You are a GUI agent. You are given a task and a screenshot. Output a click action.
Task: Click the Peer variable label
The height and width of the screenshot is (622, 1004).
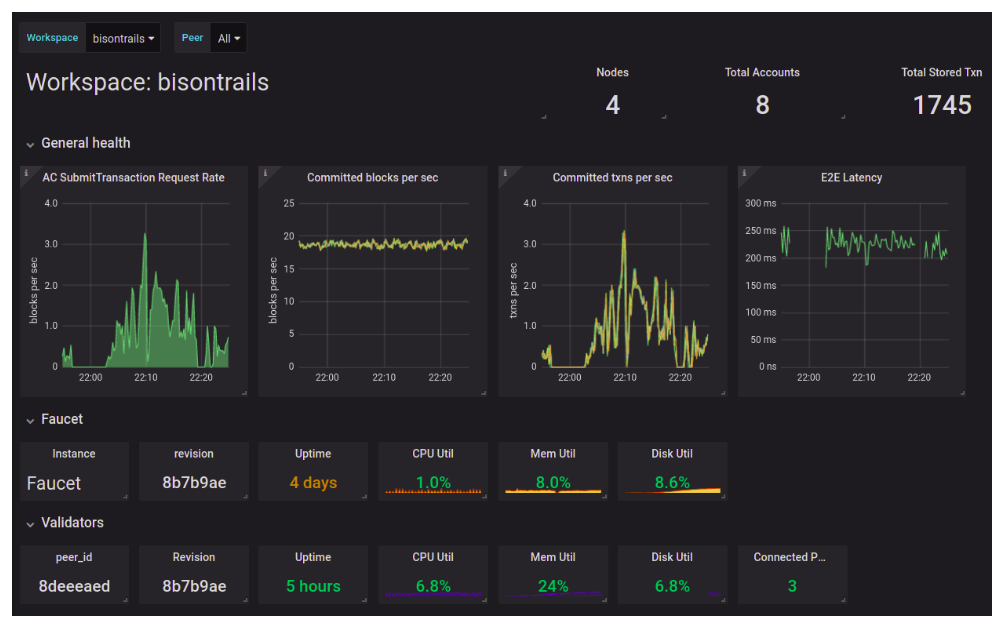click(192, 38)
